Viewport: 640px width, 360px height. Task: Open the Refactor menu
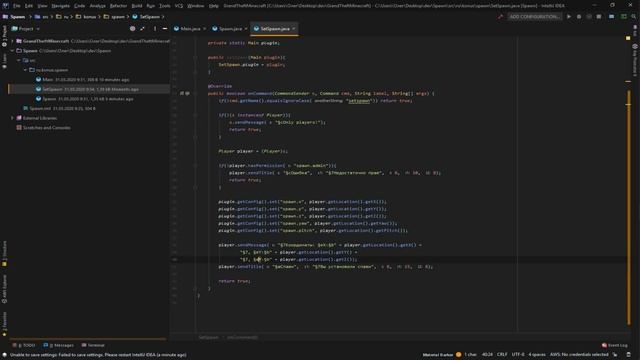[x=118, y=6]
